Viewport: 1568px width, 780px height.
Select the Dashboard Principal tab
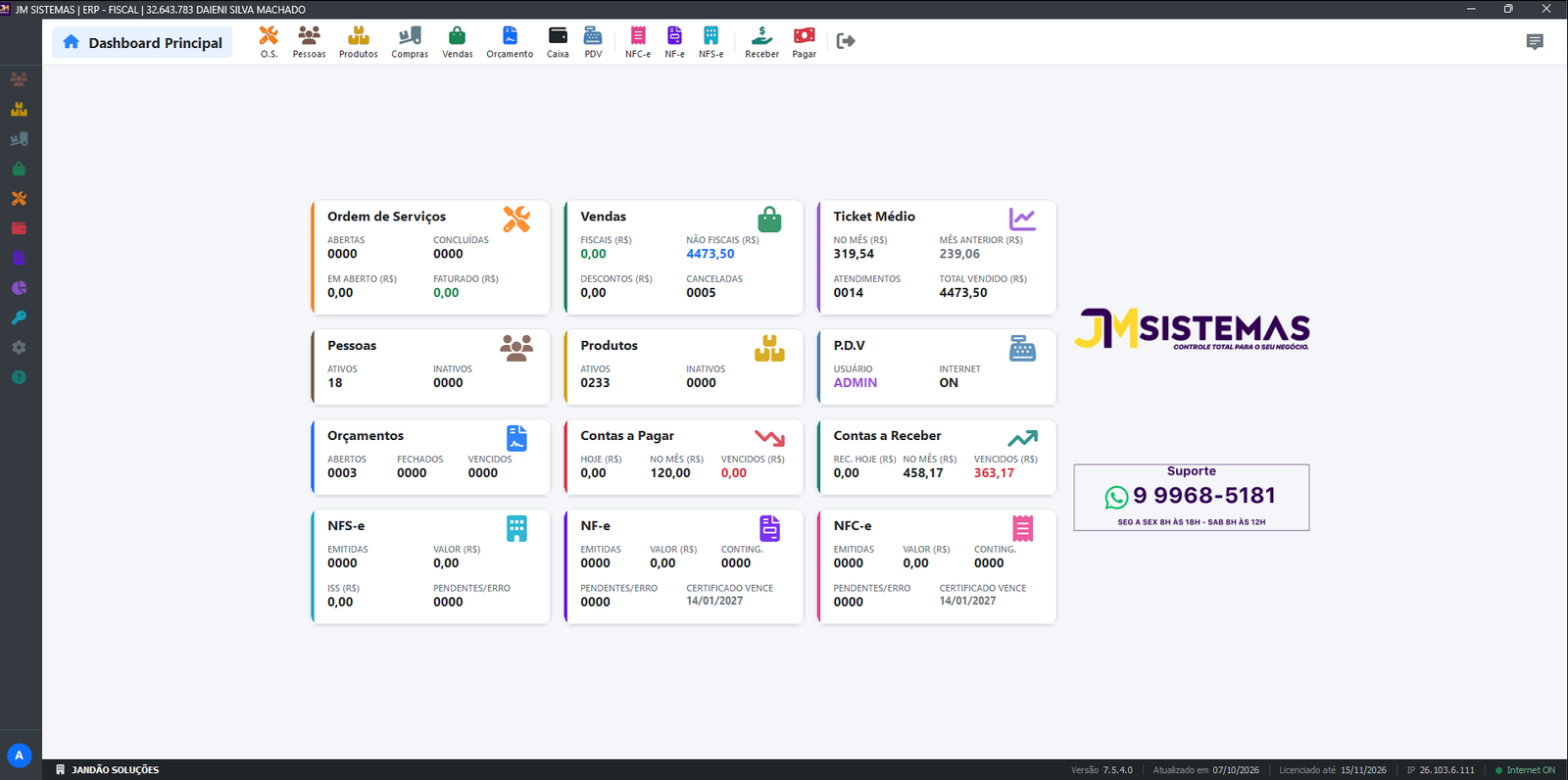click(142, 42)
